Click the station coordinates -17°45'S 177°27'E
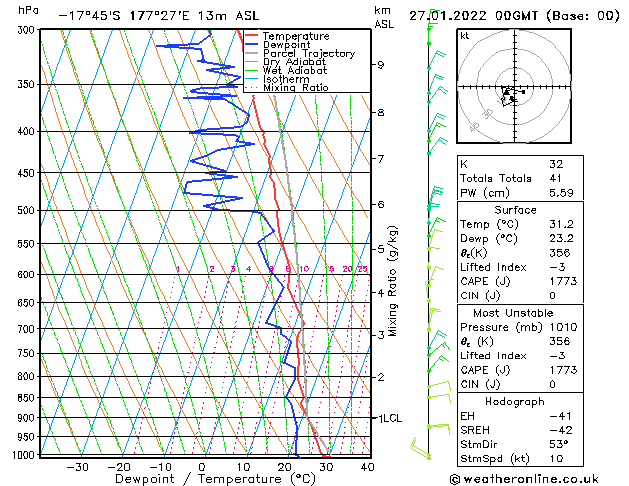This screenshot has width=629, height=486. coord(124,16)
